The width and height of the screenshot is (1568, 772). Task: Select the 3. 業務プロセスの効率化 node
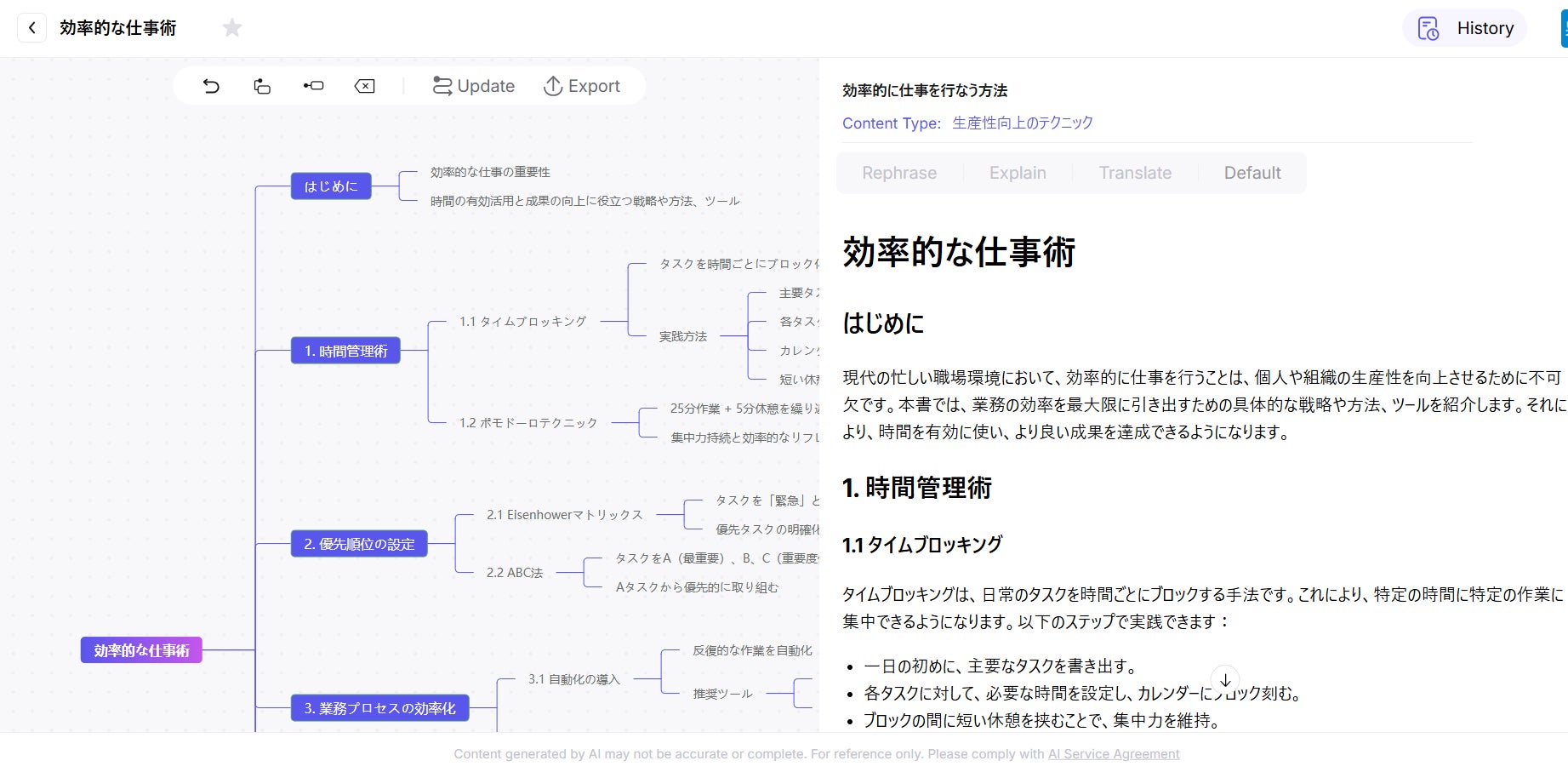[379, 708]
